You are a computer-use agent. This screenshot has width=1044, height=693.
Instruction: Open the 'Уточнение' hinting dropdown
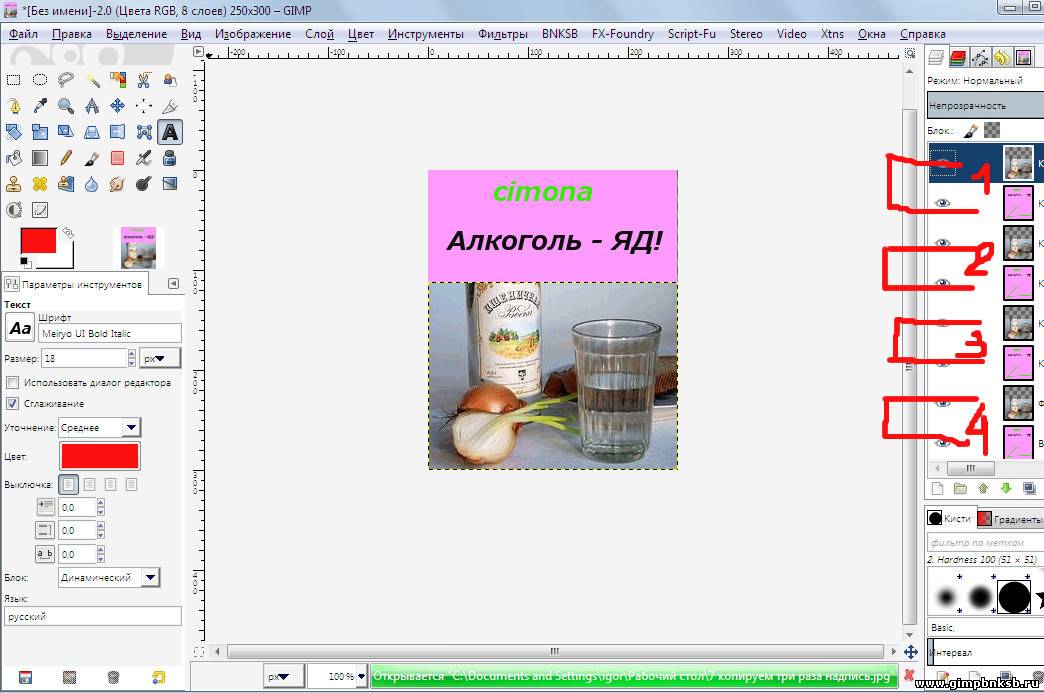[99, 427]
